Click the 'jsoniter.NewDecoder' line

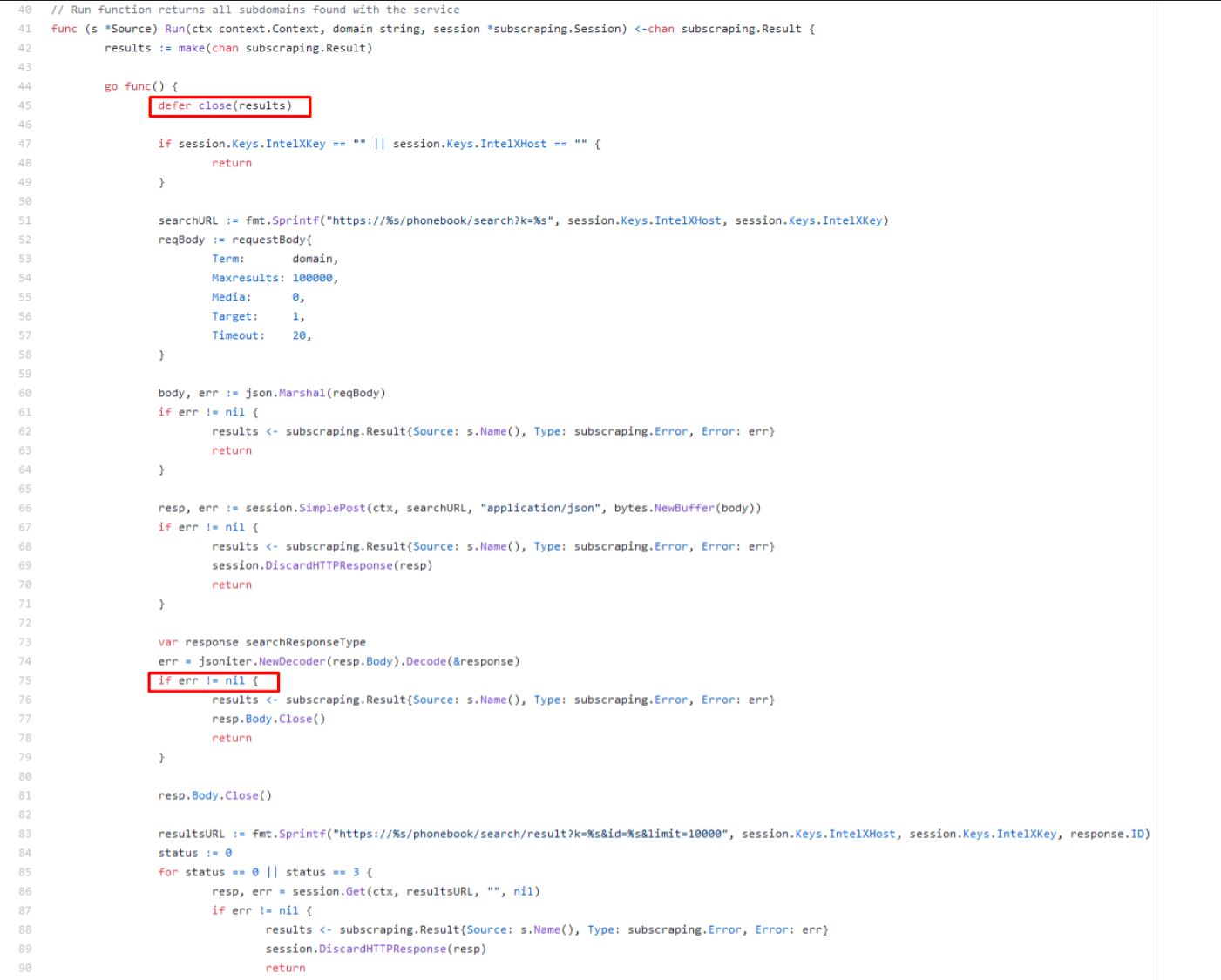coord(339,661)
